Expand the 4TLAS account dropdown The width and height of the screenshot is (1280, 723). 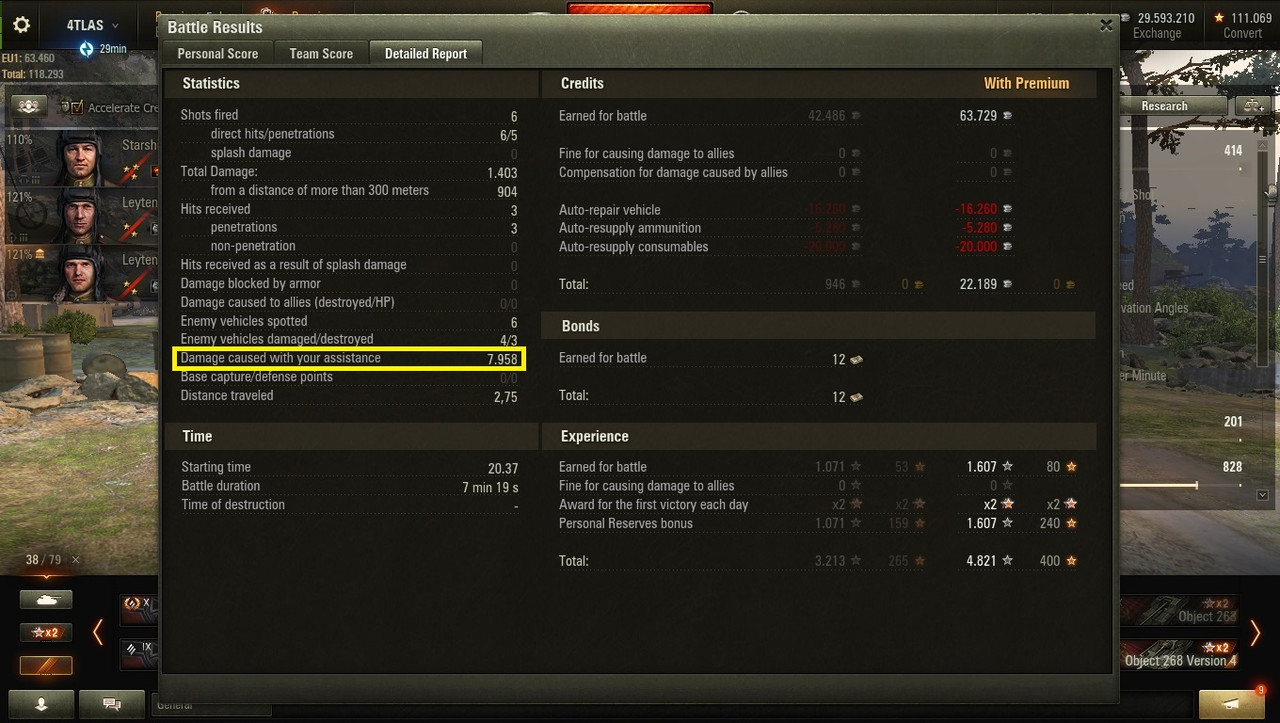coord(93,25)
